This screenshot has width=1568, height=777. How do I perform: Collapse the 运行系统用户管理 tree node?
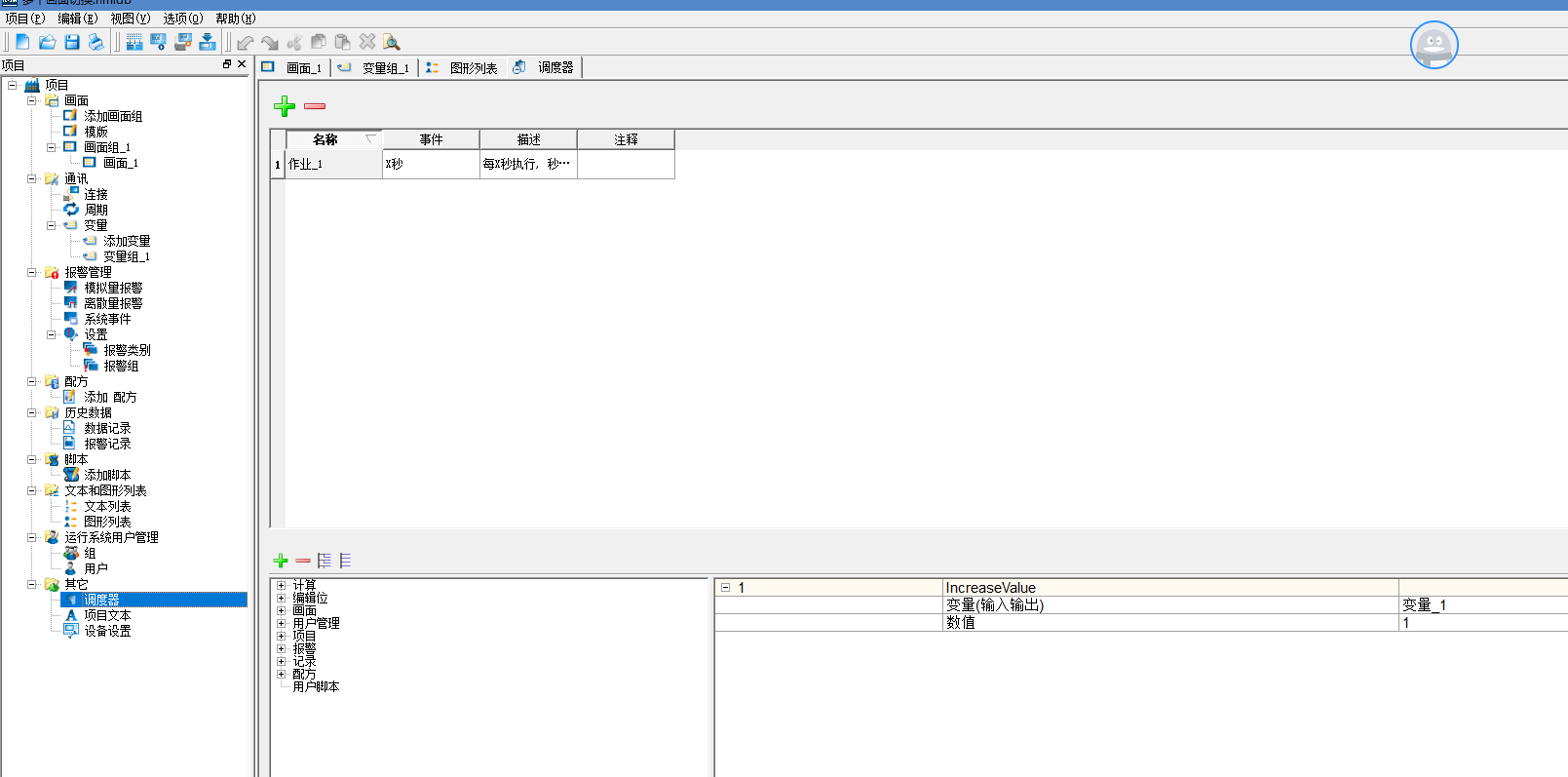32,537
